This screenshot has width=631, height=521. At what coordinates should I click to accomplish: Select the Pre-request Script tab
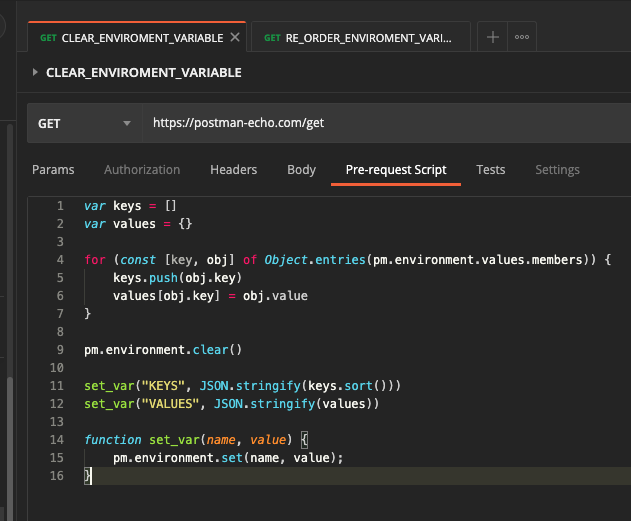click(396, 170)
